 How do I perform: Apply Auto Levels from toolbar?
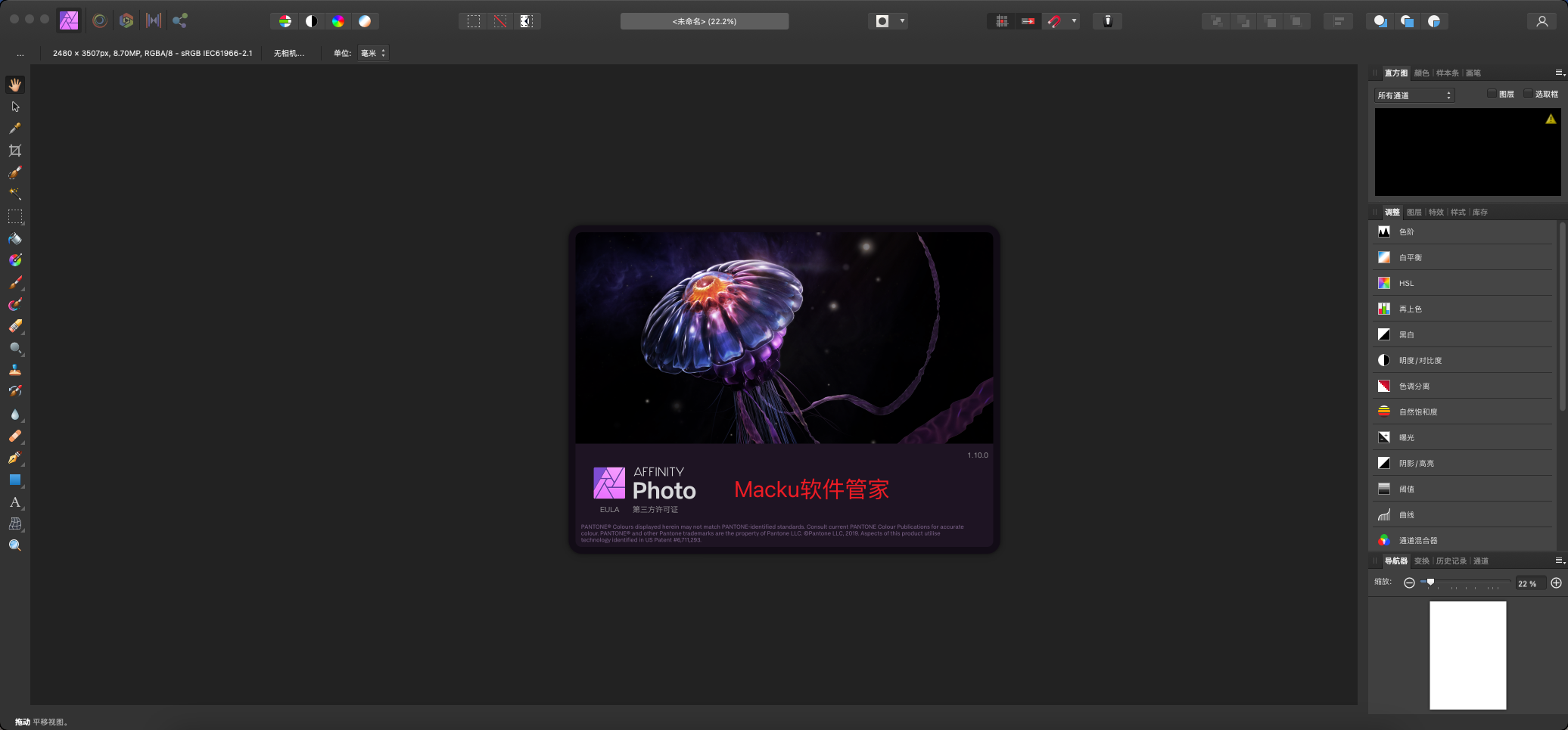tap(285, 21)
